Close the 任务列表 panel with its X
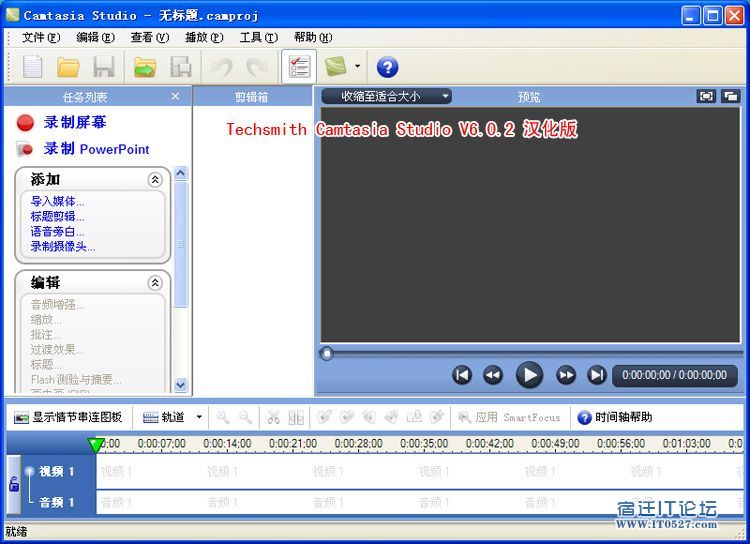This screenshot has width=750, height=544. click(x=175, y=97)
